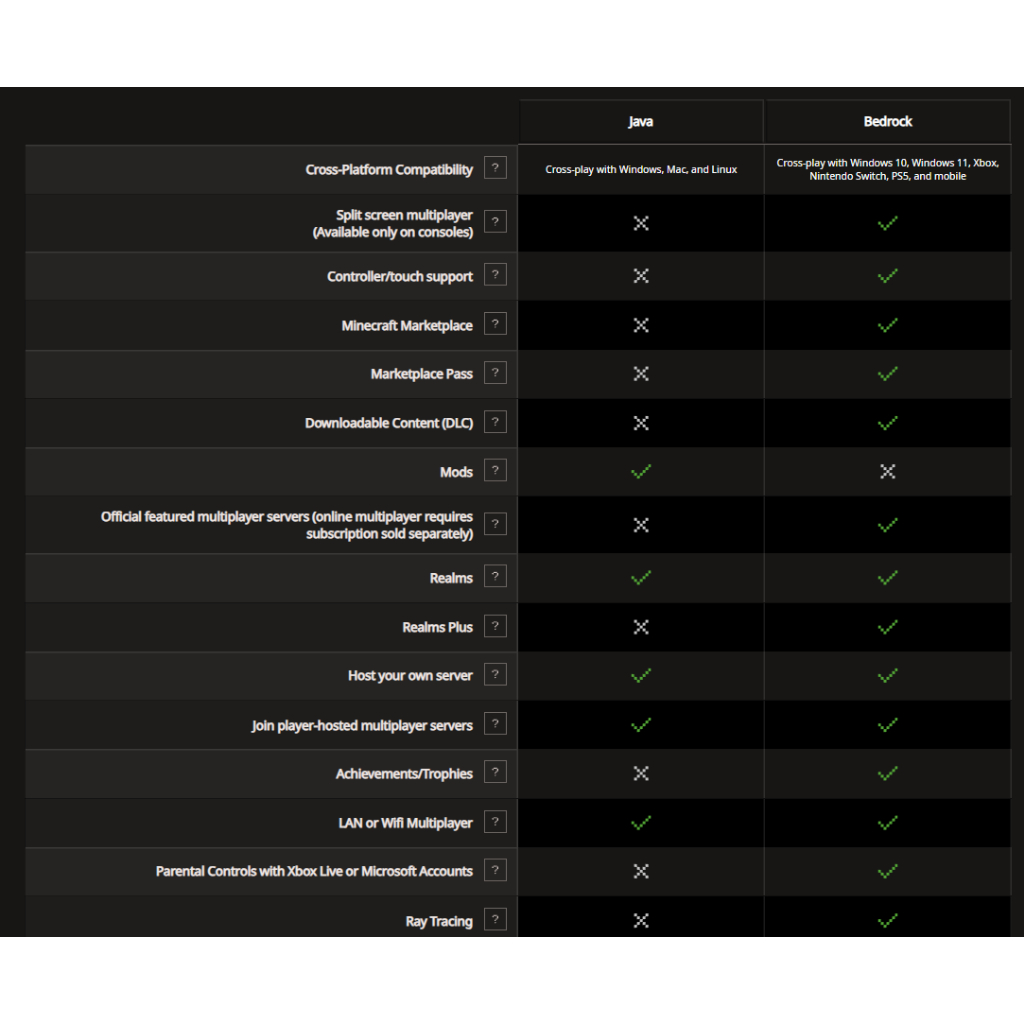Select the Java column header
Screen dimensions: 1024x1024
(x=641, y=122)
